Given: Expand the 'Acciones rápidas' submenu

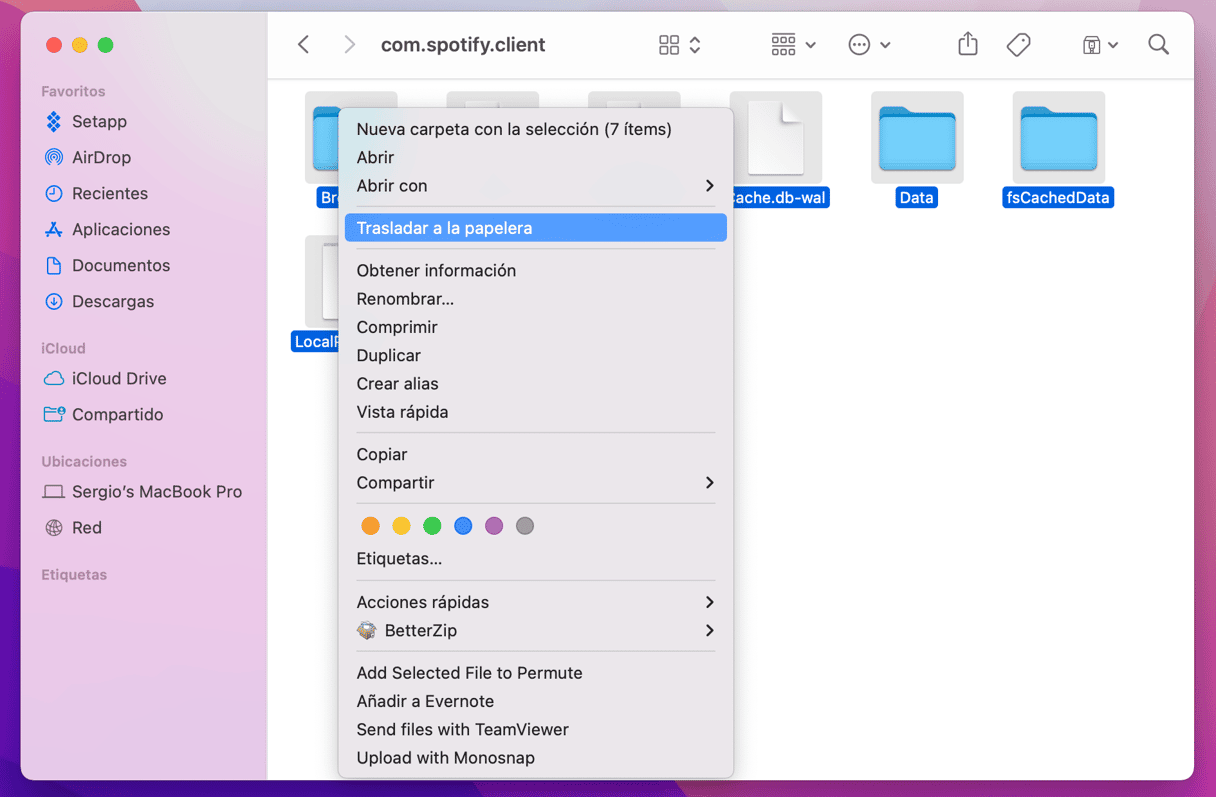Looking at the screenshot, I should 535,602.
